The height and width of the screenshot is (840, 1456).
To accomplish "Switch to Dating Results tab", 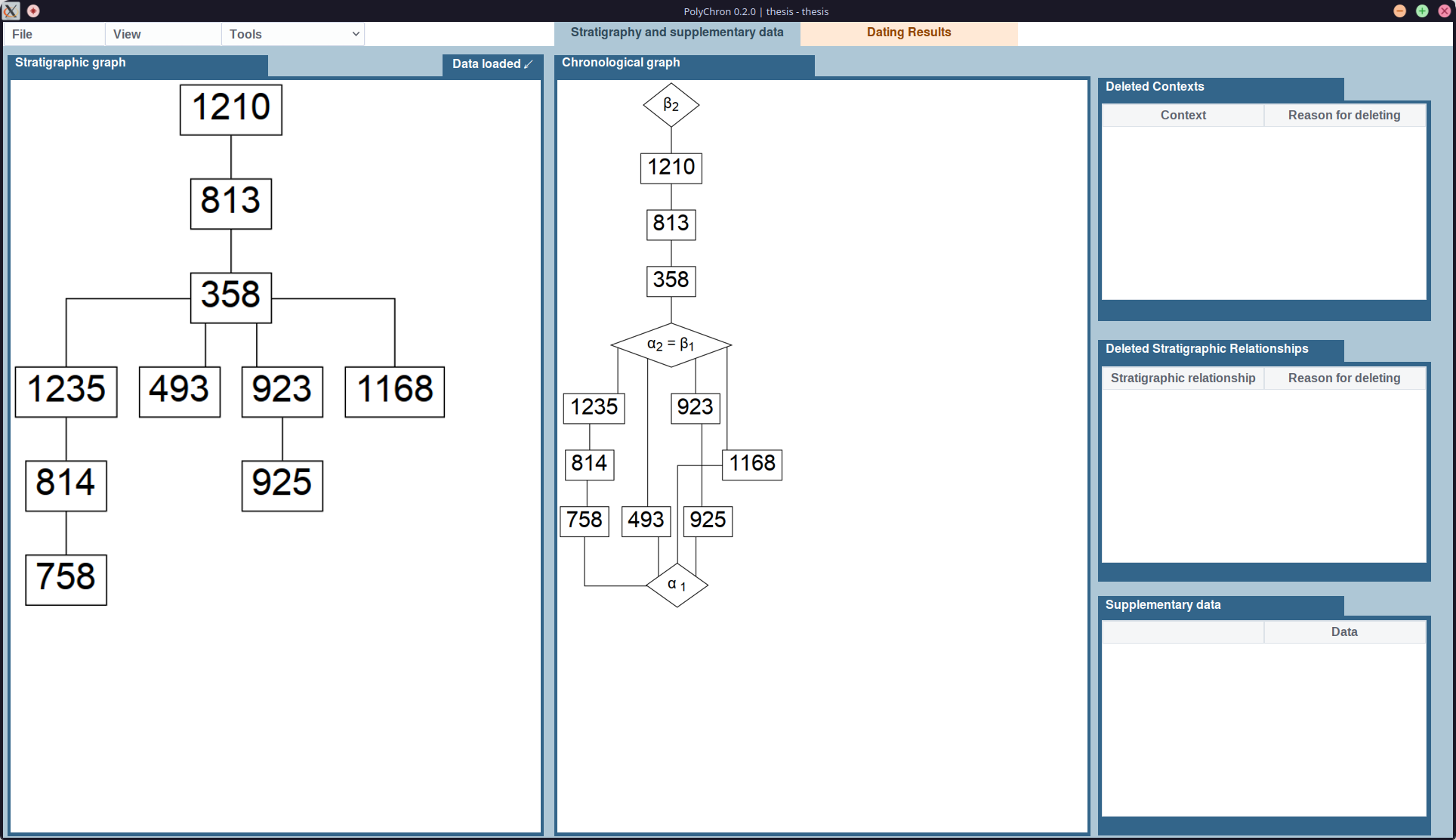I will coord(908,32).
